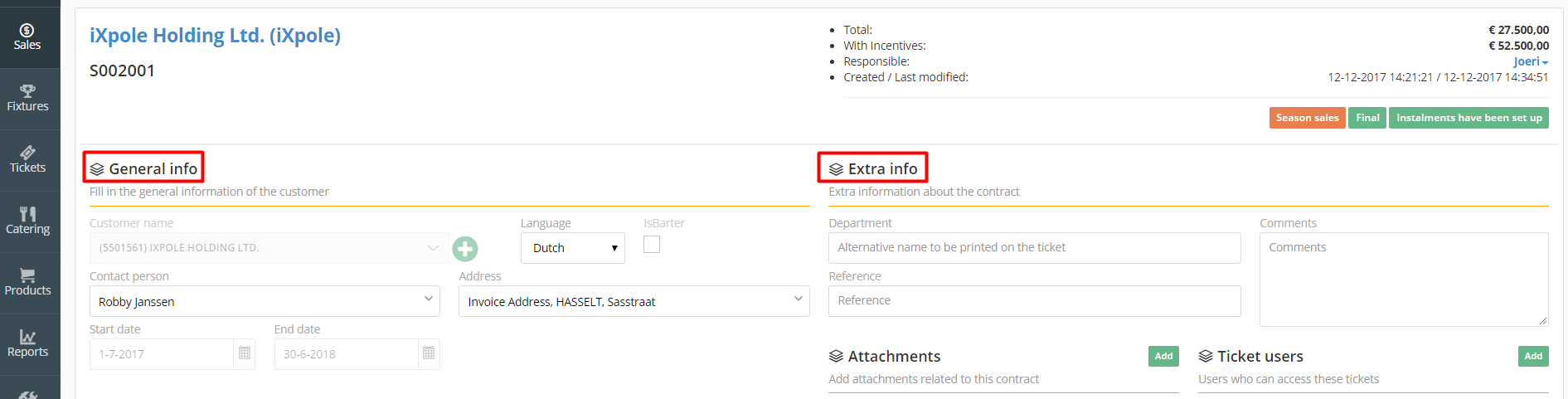Open the Address dropdown

click(x=634, y=301)
